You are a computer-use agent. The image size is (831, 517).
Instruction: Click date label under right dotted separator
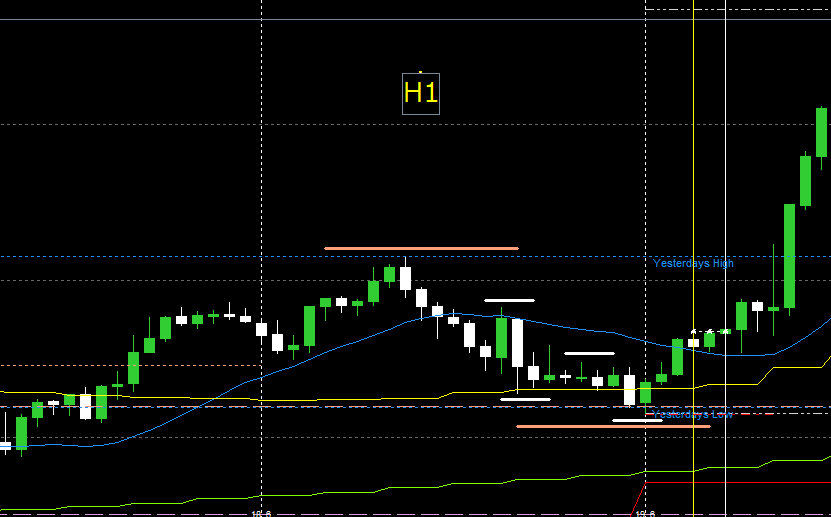point(645,513)
